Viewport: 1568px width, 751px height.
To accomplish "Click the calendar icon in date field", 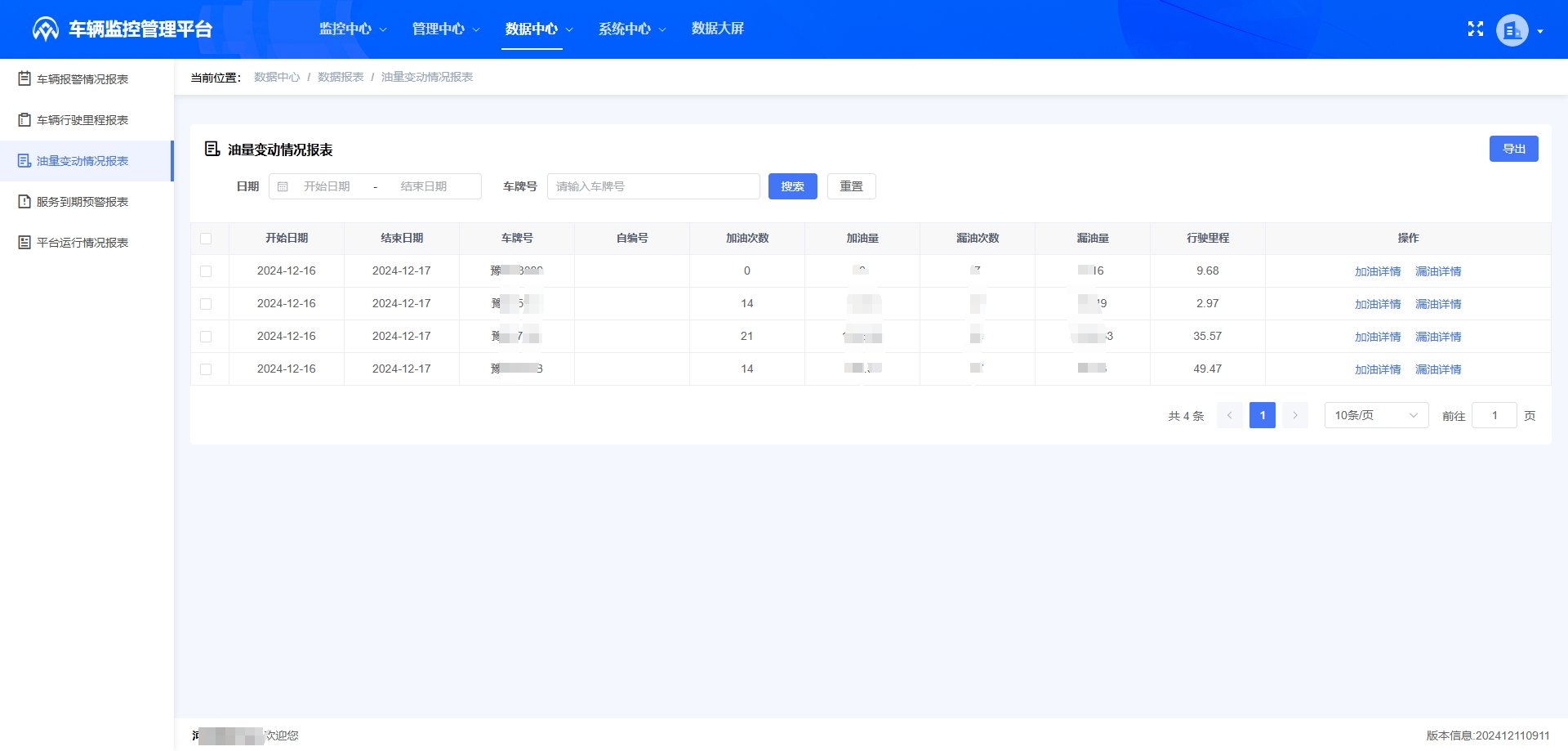I will coord(283,186).
